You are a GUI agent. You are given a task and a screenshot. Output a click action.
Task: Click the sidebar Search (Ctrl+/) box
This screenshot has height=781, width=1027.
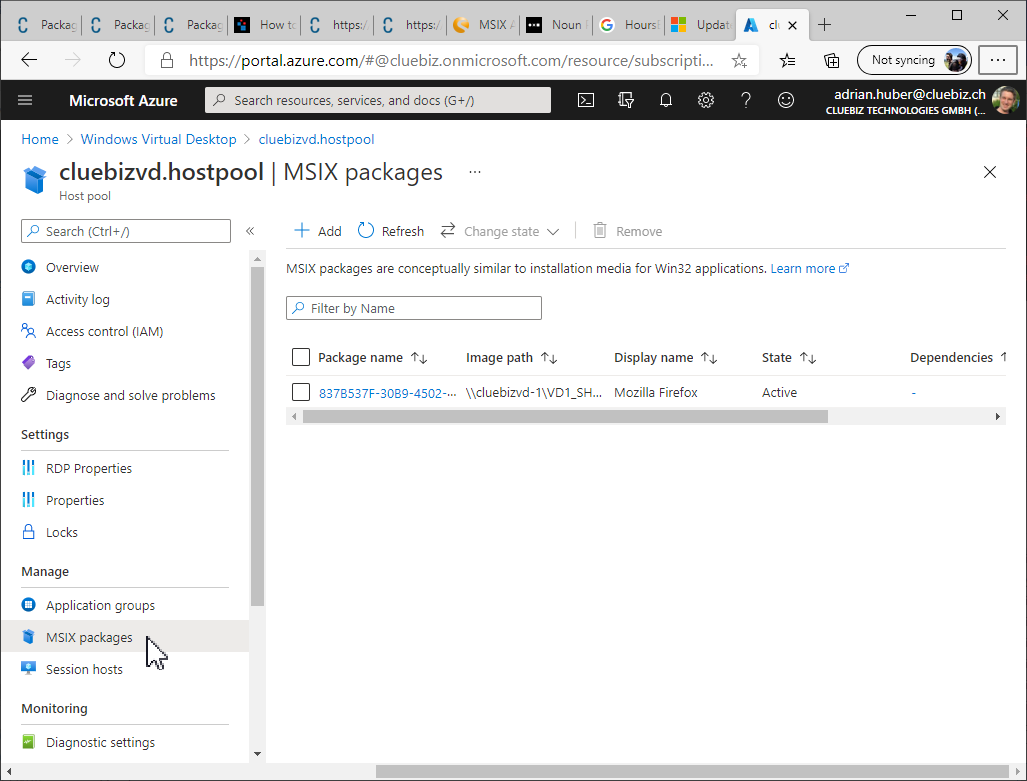point(126,231)
